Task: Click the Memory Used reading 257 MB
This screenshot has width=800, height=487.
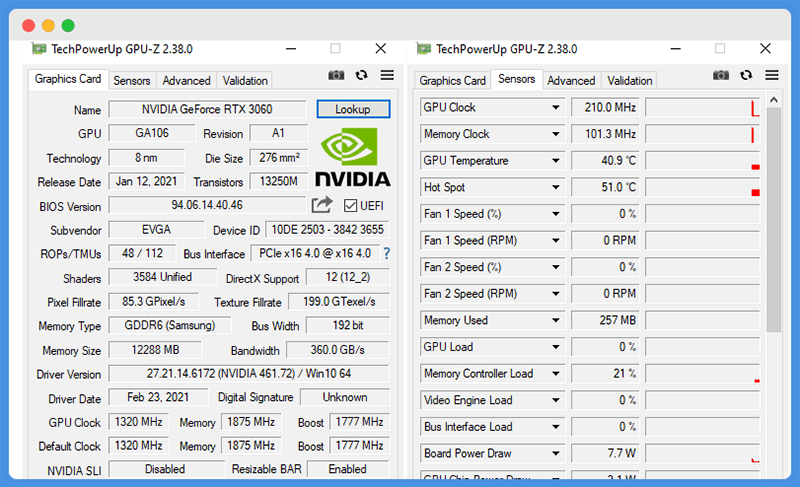Action: pyautogui.click(x=606, y=320)
